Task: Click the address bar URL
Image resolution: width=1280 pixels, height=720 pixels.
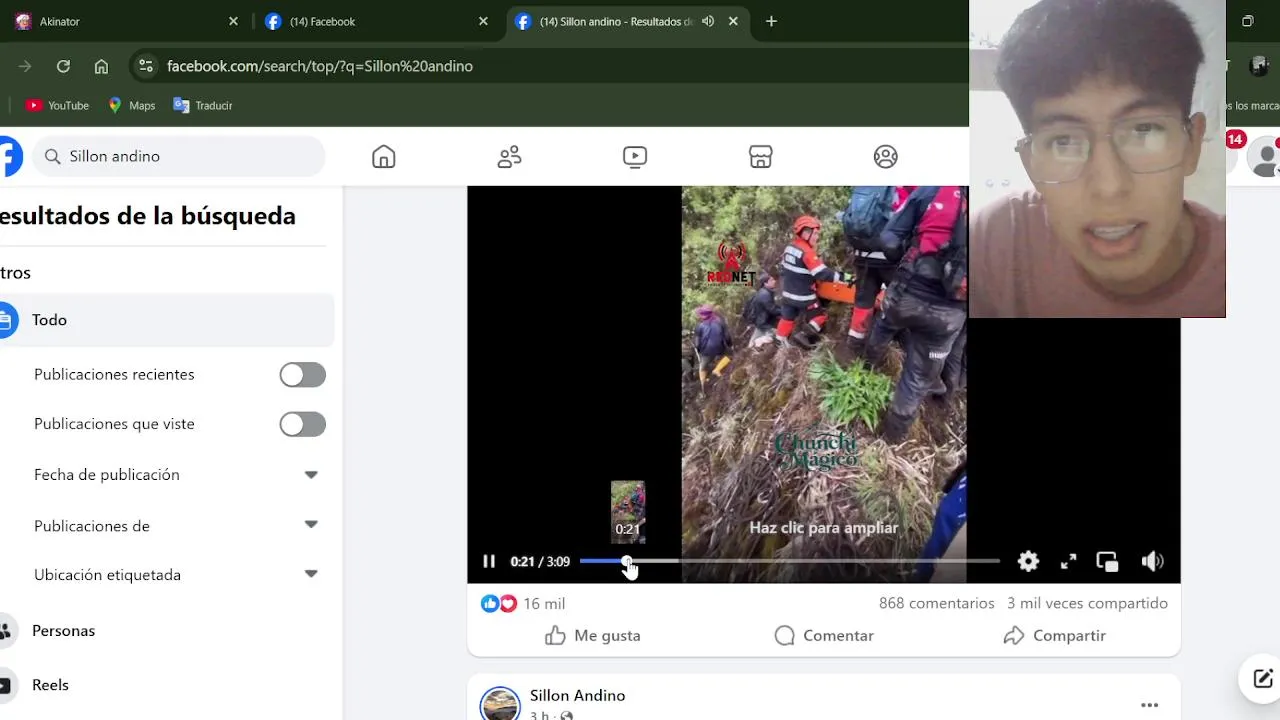Action: (320, 66)
